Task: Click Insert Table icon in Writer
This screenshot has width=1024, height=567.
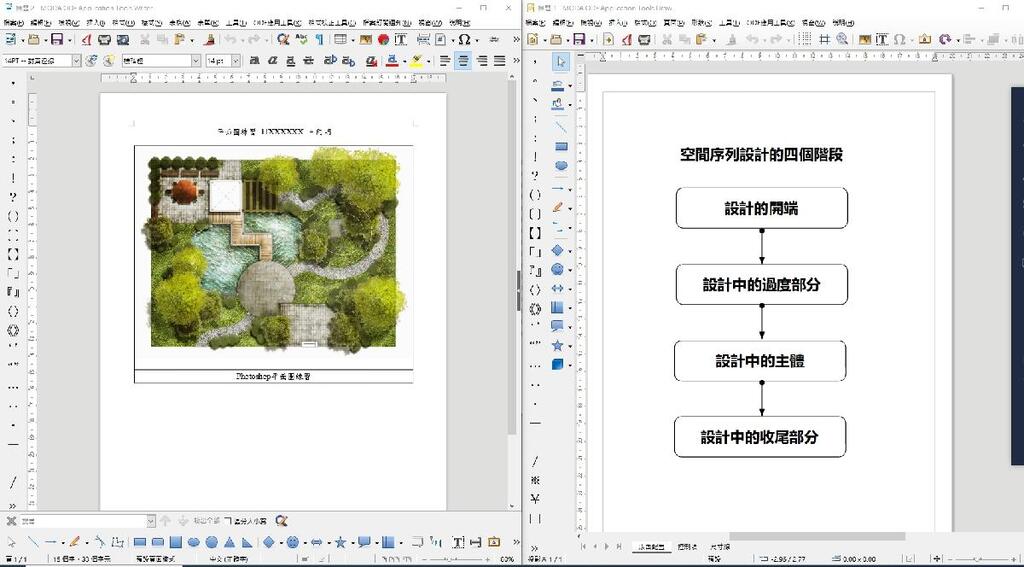Action: pos(341,39)
